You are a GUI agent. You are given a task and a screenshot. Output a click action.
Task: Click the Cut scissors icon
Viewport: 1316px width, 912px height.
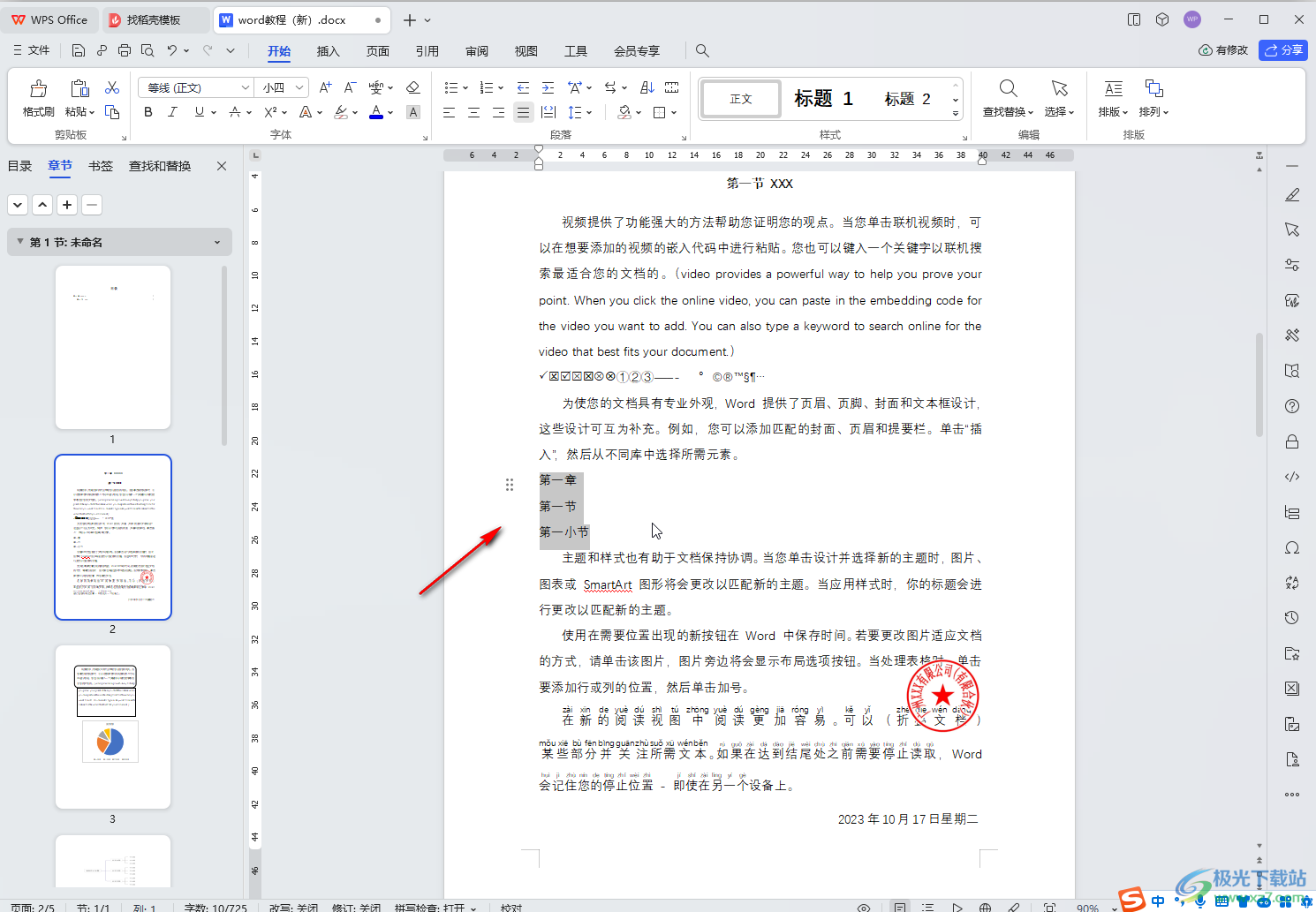[x=112, y=87]
